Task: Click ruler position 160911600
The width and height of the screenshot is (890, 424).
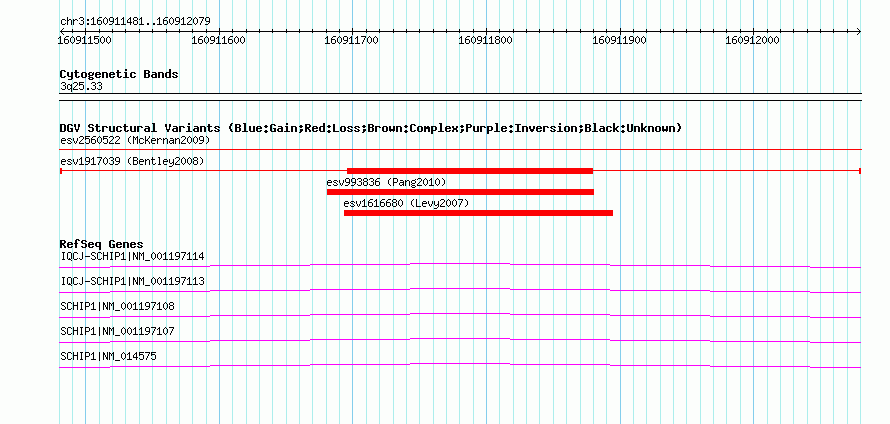Action: pos(219,40)
